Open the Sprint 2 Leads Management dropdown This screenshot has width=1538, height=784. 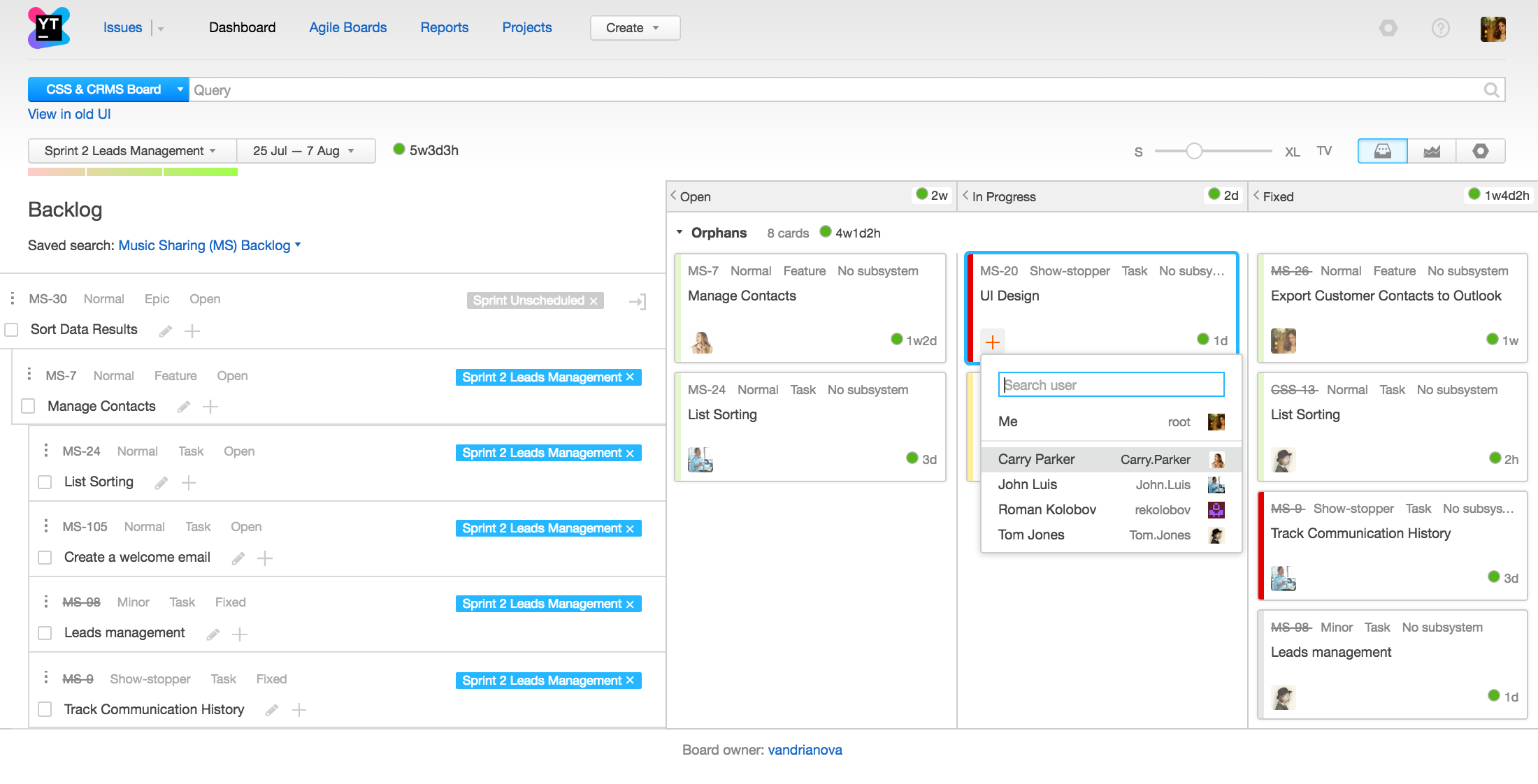coord(131,151)
